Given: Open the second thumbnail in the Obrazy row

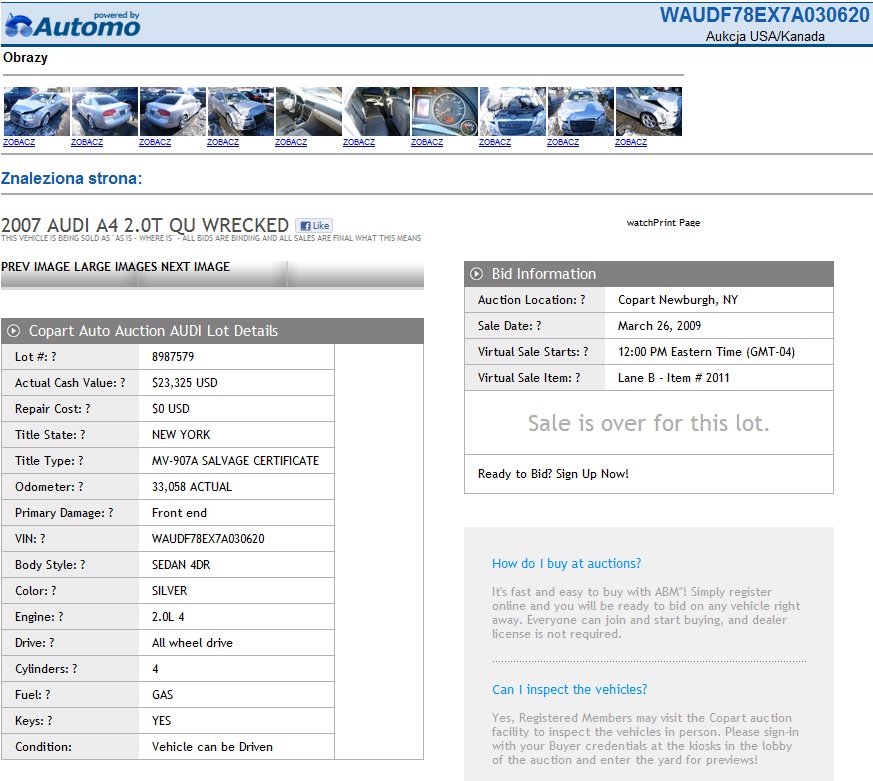Looking at the screenshot, I should click(x=105, y=111).
